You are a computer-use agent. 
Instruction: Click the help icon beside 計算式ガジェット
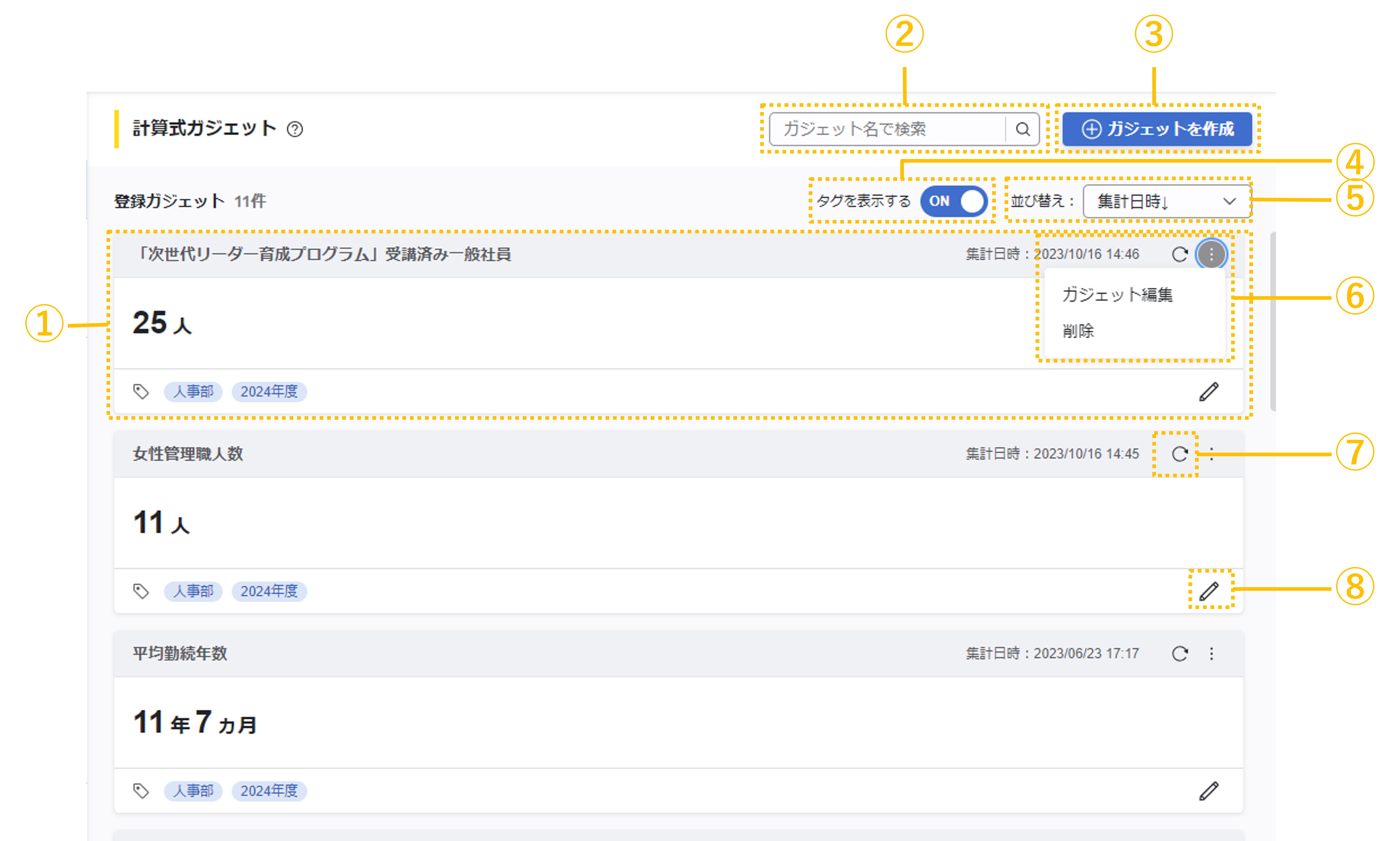point(295,129)
